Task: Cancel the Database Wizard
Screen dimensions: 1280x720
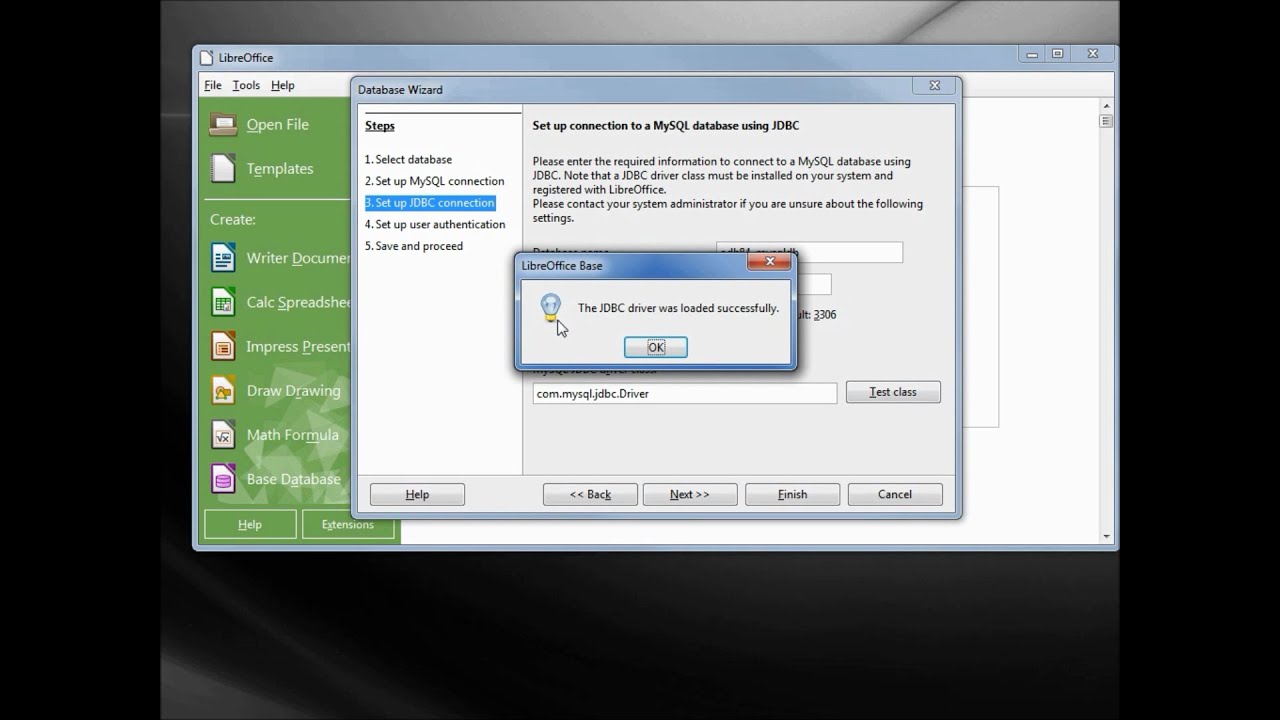Action: (894, 494)
